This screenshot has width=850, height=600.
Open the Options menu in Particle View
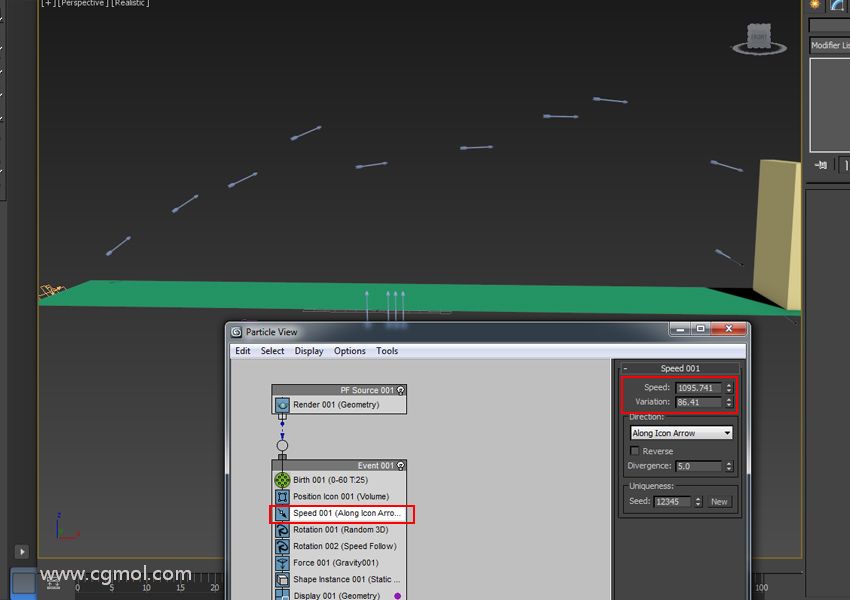click(x=350, y=351)
